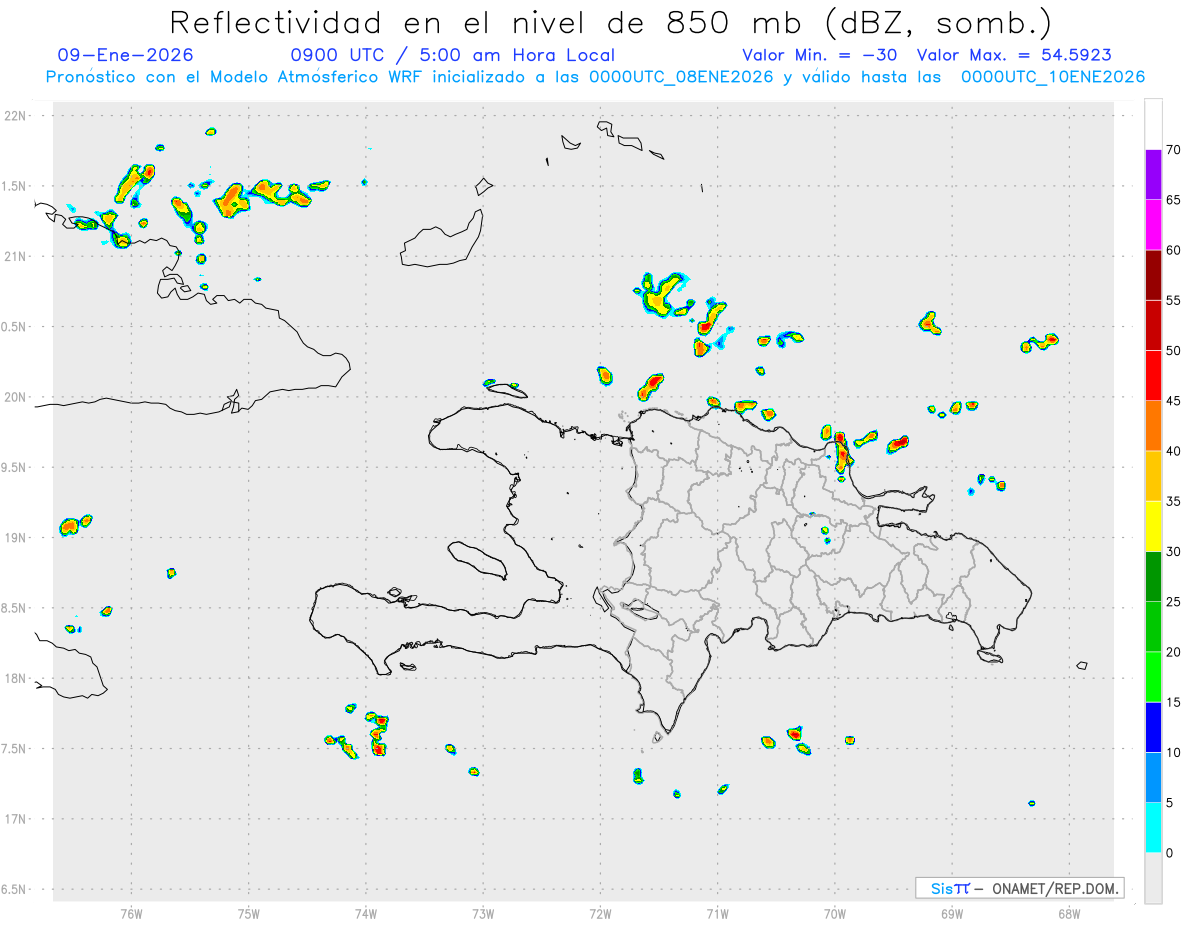Click the '69W' longitude label

(x=951, y=913)
